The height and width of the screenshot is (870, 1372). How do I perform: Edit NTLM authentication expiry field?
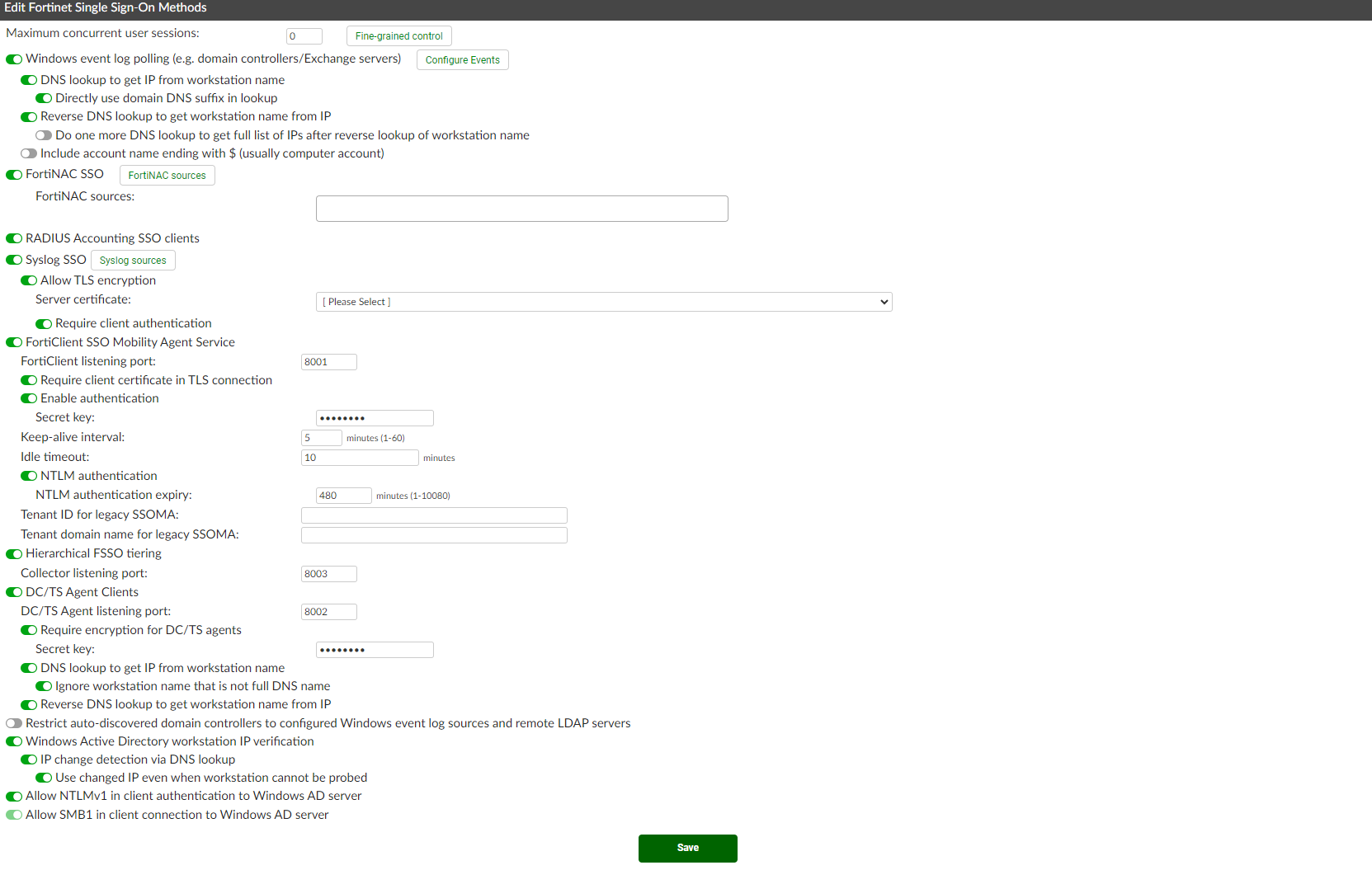344,496
